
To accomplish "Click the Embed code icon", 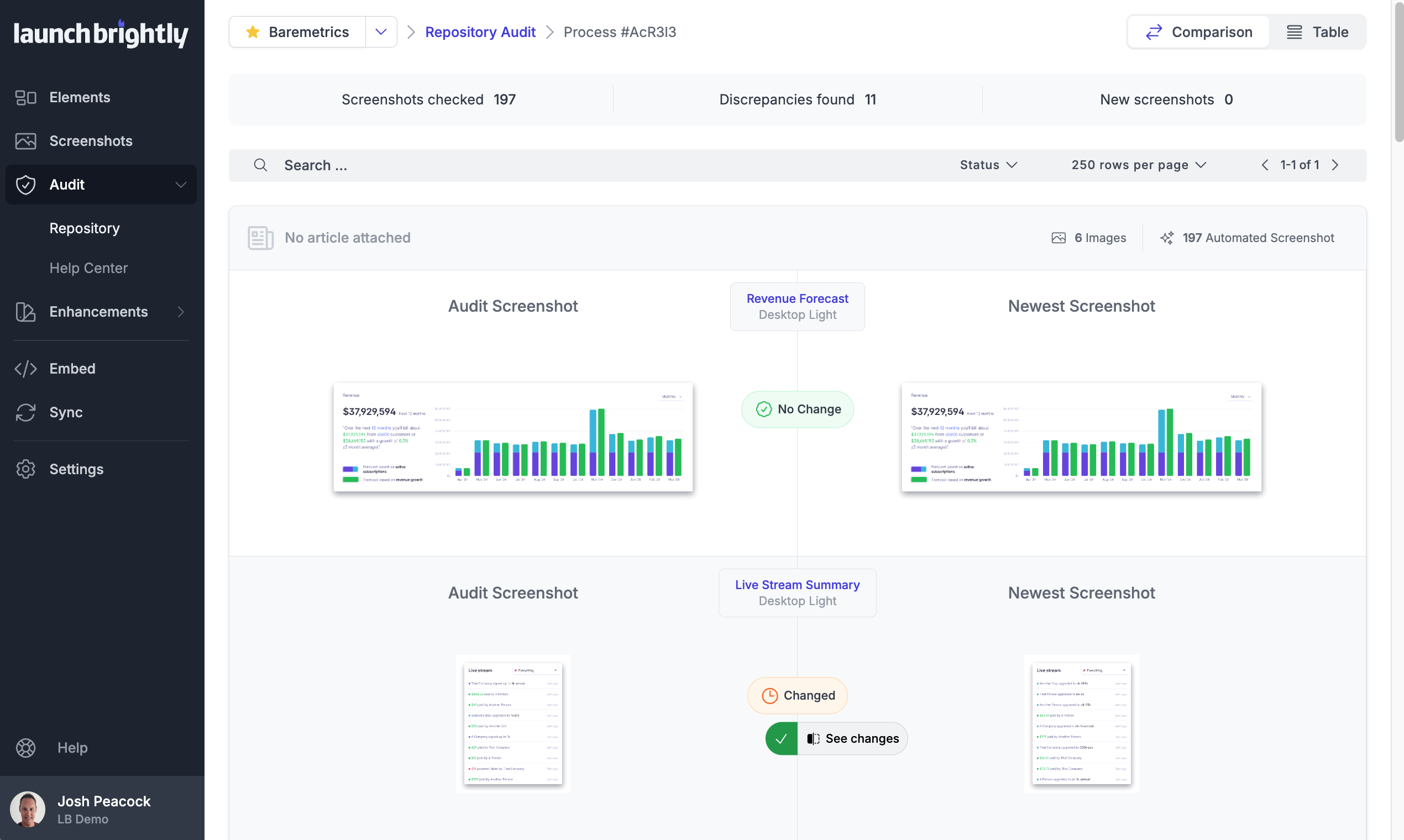I will (x=25, y=369).
